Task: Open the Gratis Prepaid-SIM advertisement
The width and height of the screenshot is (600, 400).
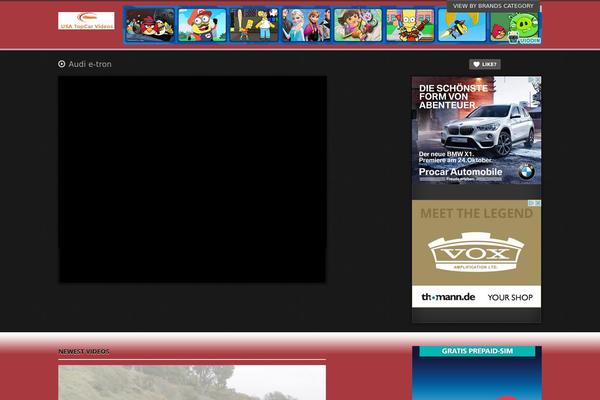Action: pyautogui.click(x=476, y=373)
